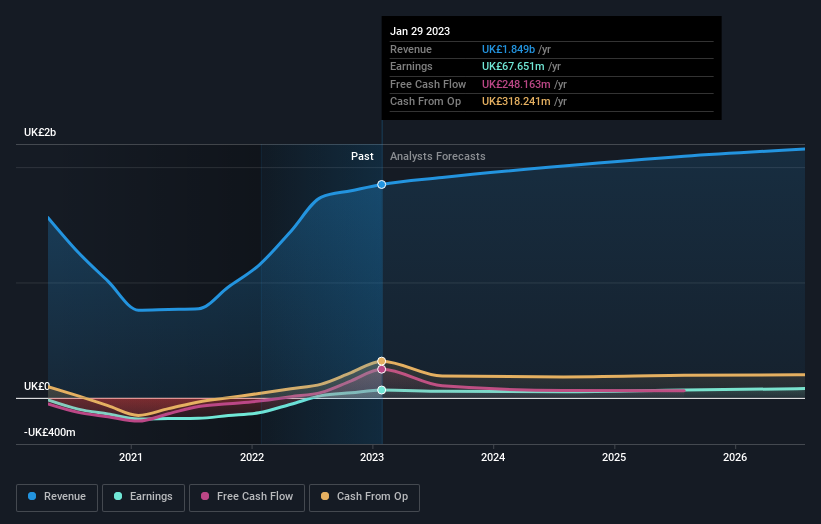Screen dimensions: 821x524
Task: Click the 2021 x-axis label
Action: [130, 458]
